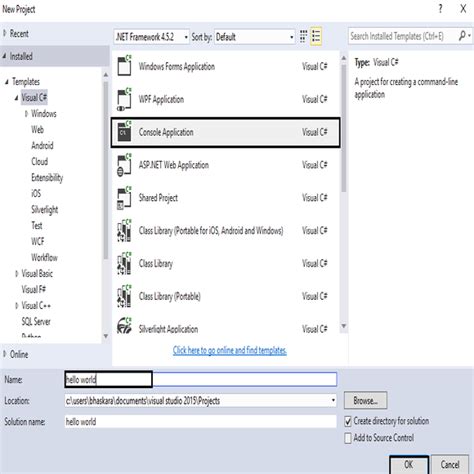Viewport: 474px width, 474px height.
Task: Open the online templates link
Action: tap(230, 350)
